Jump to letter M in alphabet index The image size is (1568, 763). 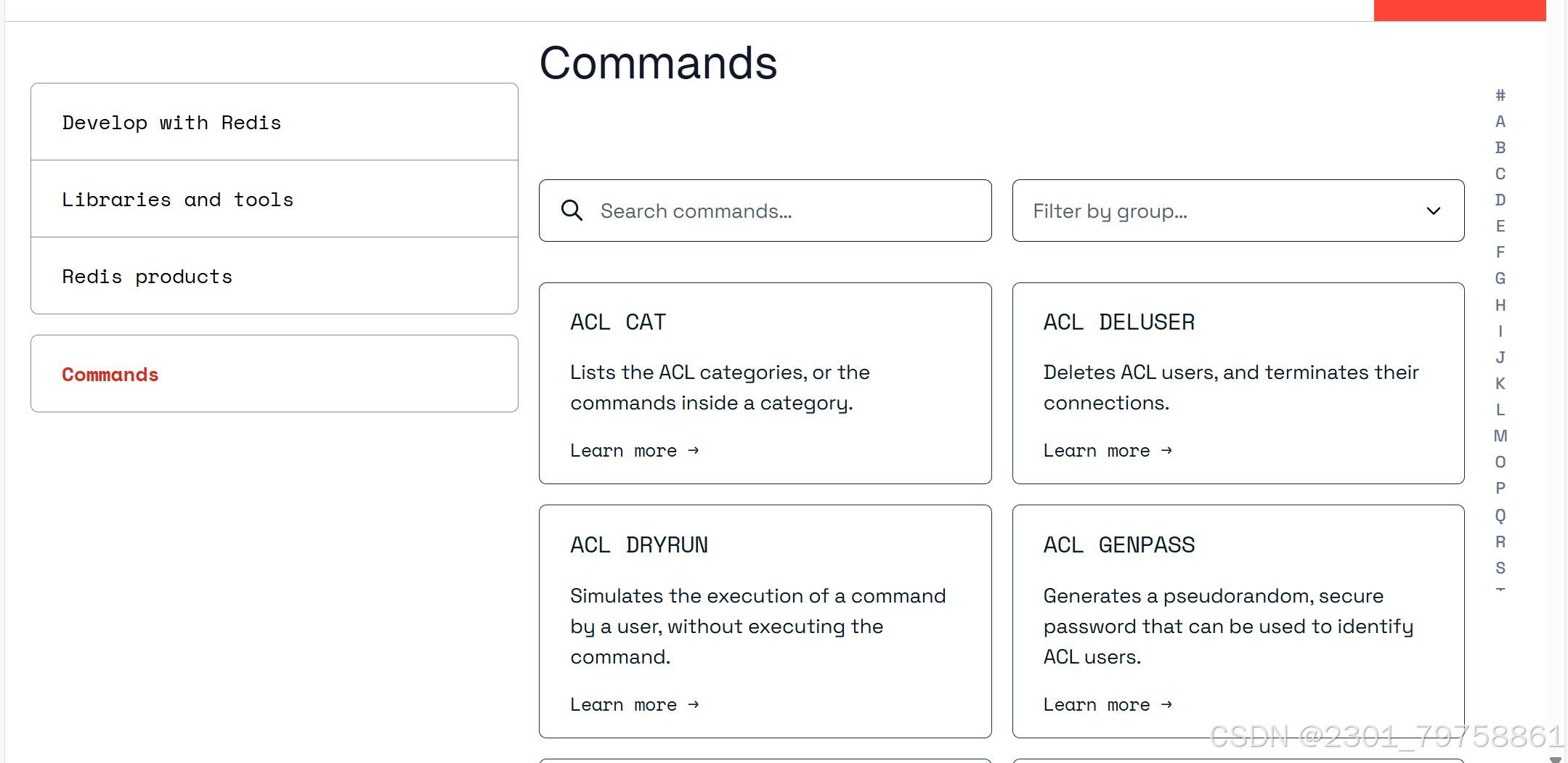coord(1500,436)
